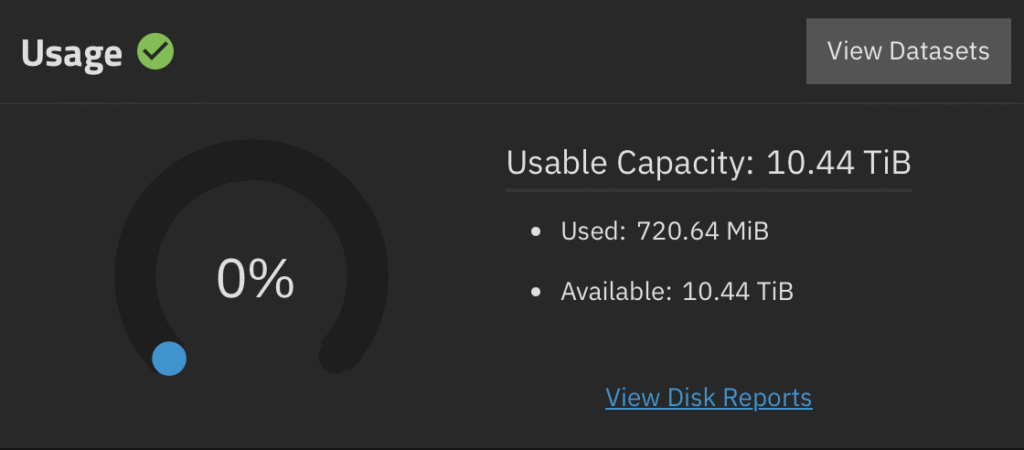Click the underline beneath Usable Capacity
1024x450 pixels.
coord(709,186)
